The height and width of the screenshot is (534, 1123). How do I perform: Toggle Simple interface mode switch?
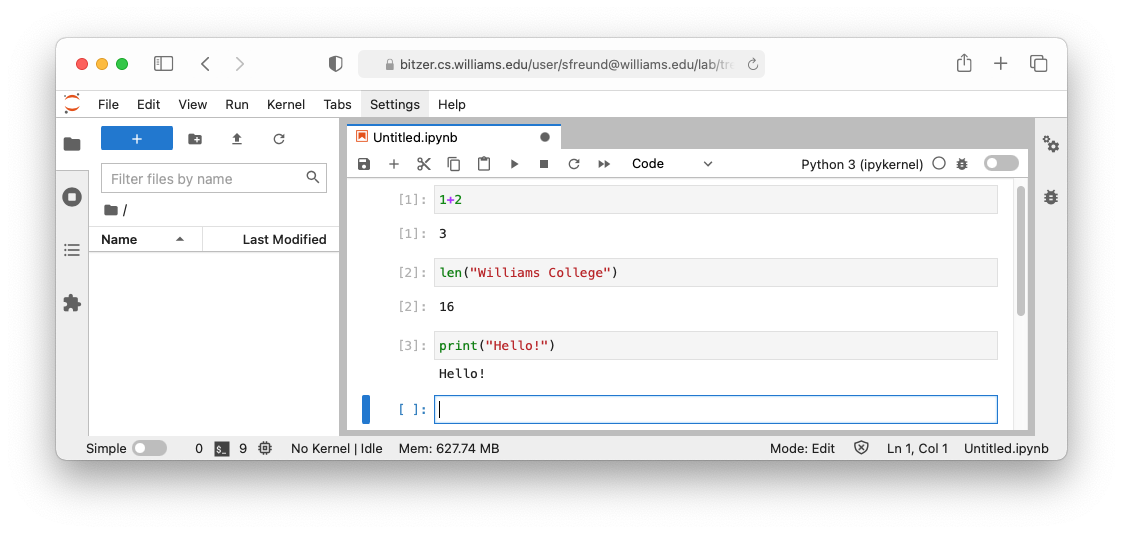pos(150,449)
